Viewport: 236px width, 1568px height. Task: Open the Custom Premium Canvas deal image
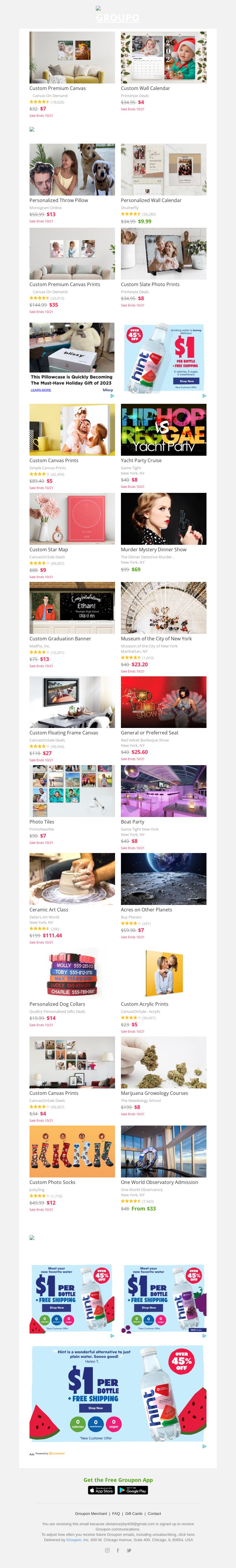[x=72, y=57]
